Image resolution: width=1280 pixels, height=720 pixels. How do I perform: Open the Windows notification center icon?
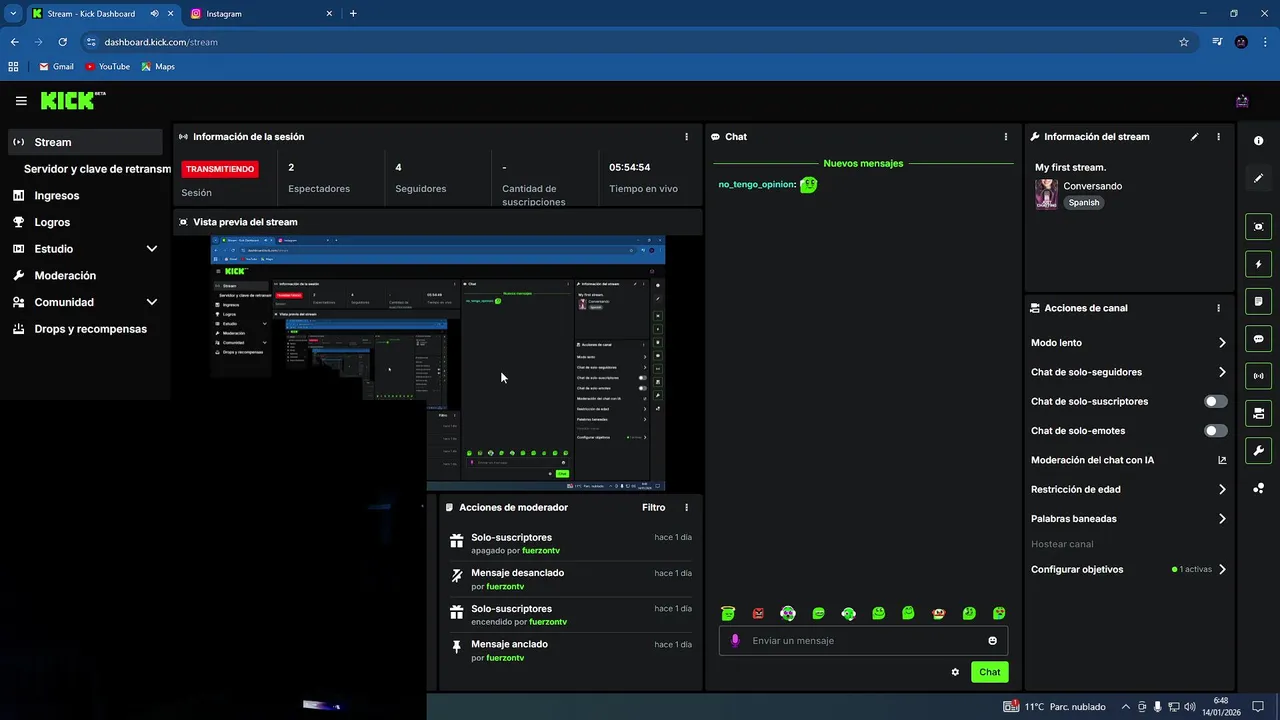pos(1258,706)
